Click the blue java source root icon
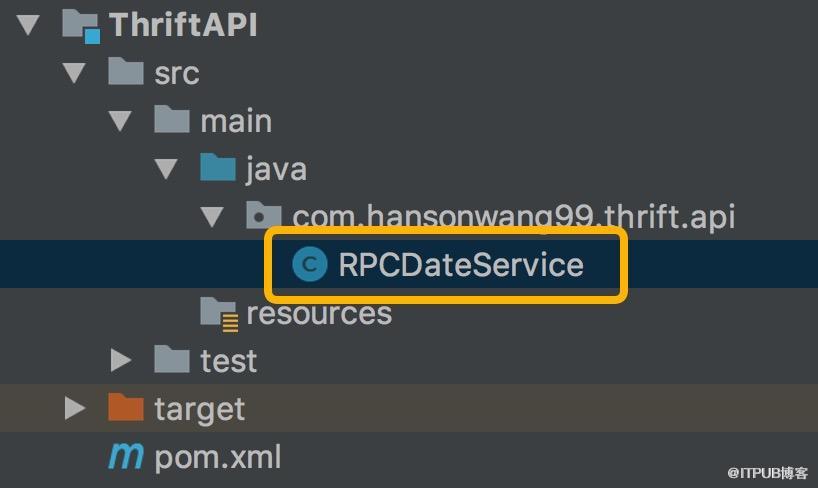The height and width of the screenshot is (488, 818). 218,167
